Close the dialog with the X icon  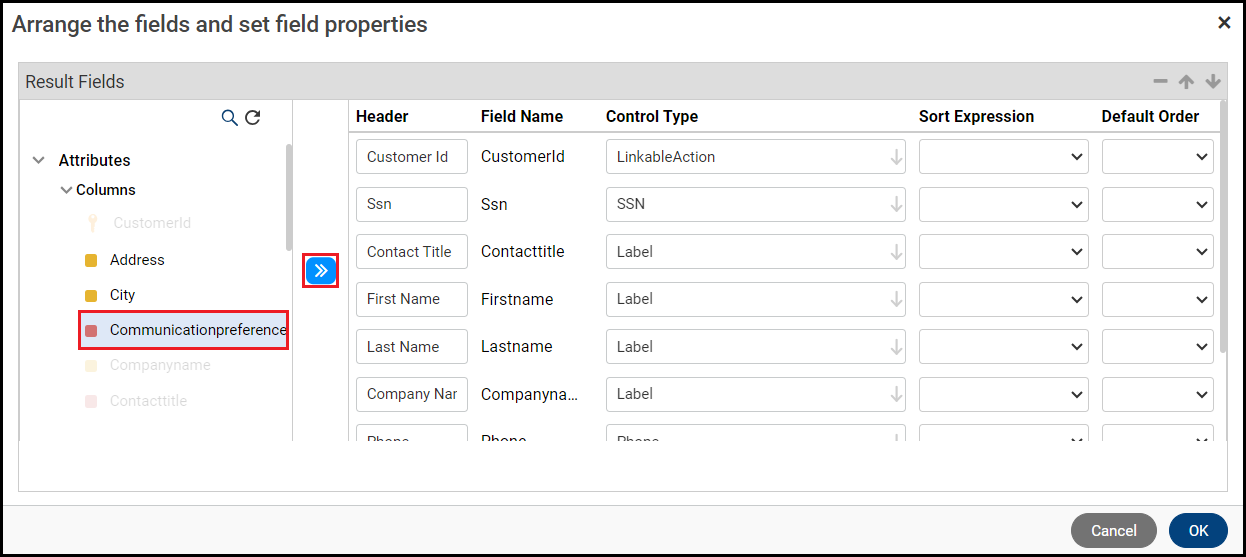click(1224, 23)
